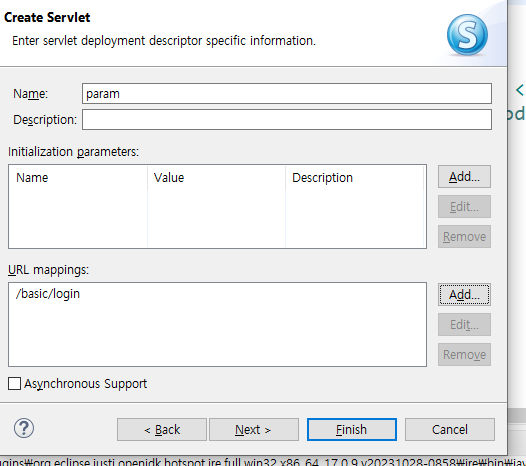The image size is (526, 466).
Task: Add a new initialization parameter
Action: tap(464, 176)
